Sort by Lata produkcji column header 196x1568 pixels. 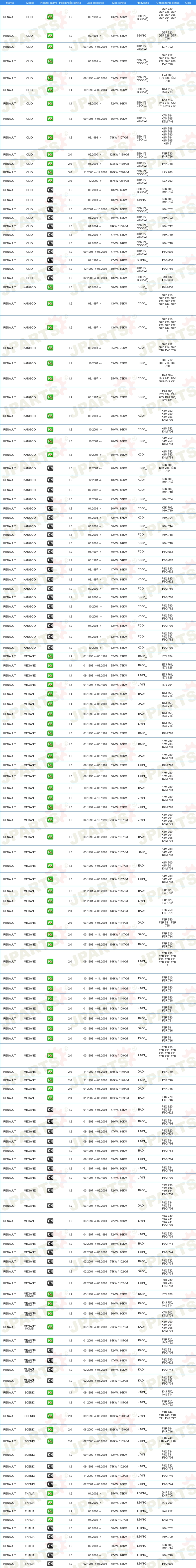pyautogui.click(x=94, y=2)
